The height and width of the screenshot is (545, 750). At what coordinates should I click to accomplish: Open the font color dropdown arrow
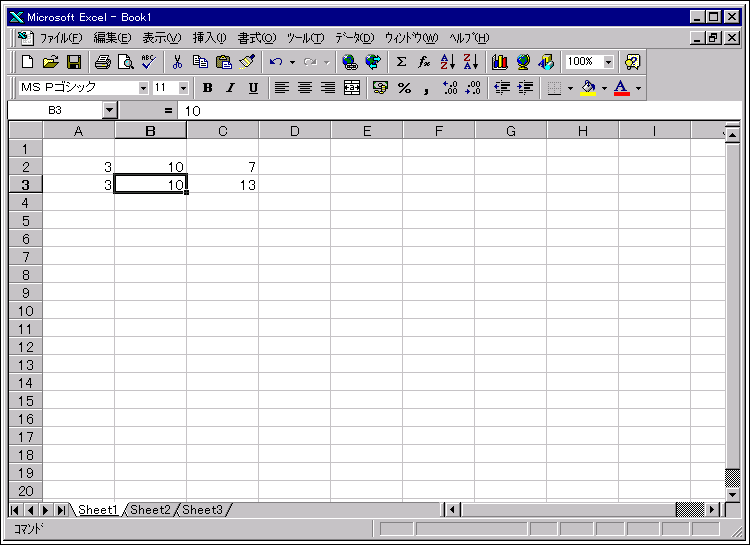(638, 88)
